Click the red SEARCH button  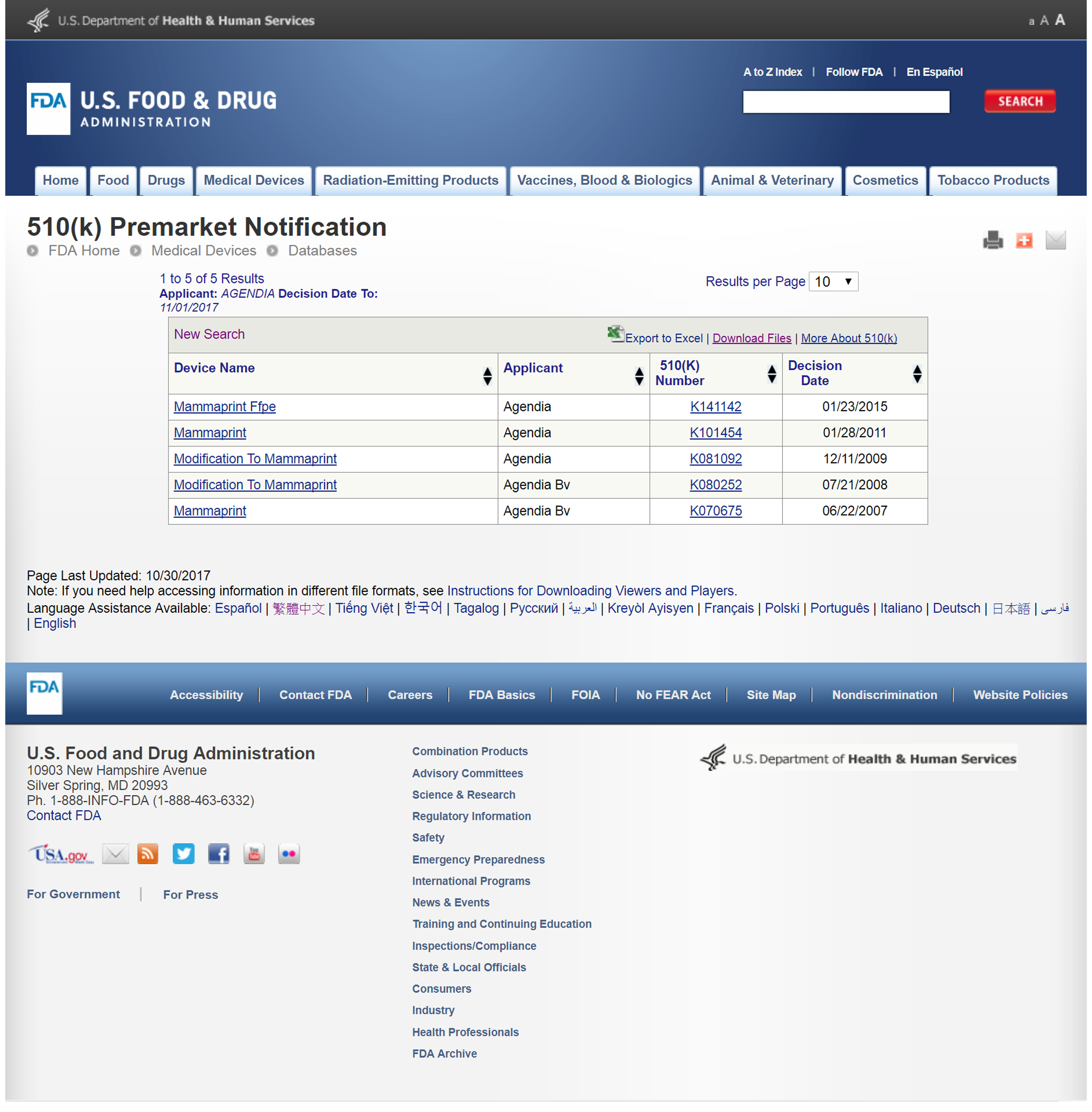point(1020,102)
